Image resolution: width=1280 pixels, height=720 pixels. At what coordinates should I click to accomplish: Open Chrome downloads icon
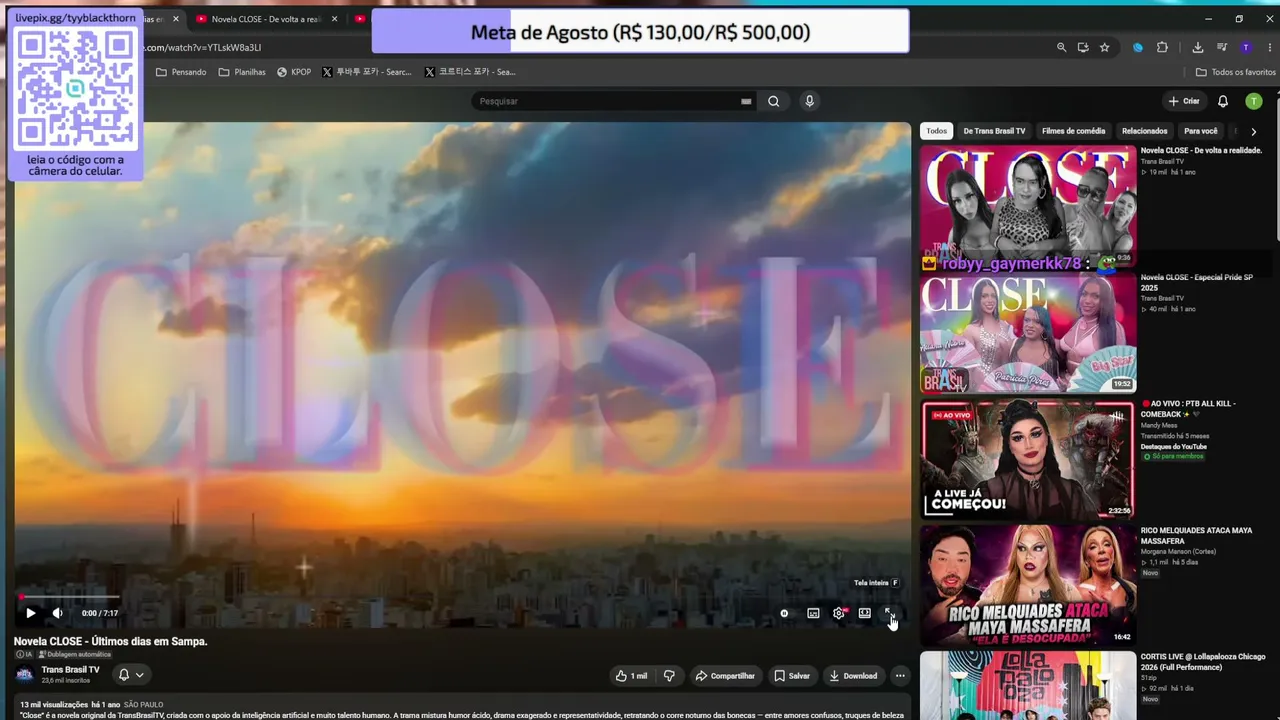(1198, 47)
